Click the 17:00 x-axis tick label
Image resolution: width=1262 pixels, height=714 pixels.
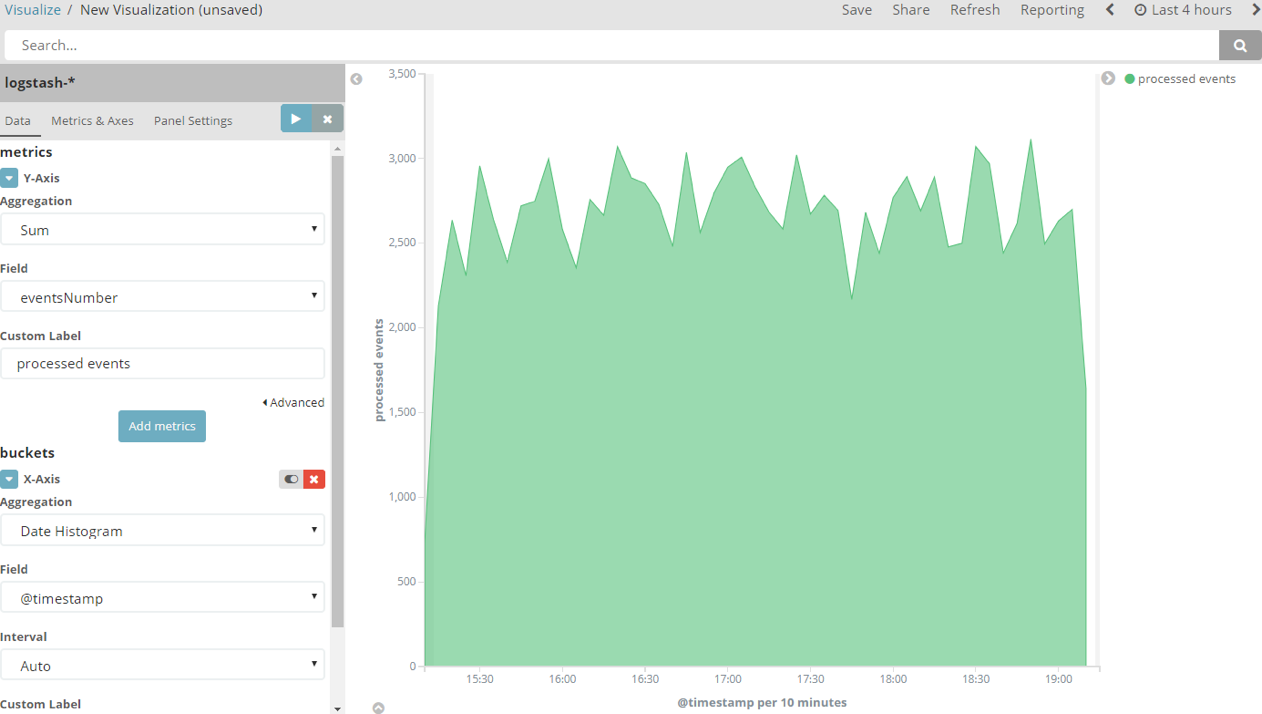point(728,679)
